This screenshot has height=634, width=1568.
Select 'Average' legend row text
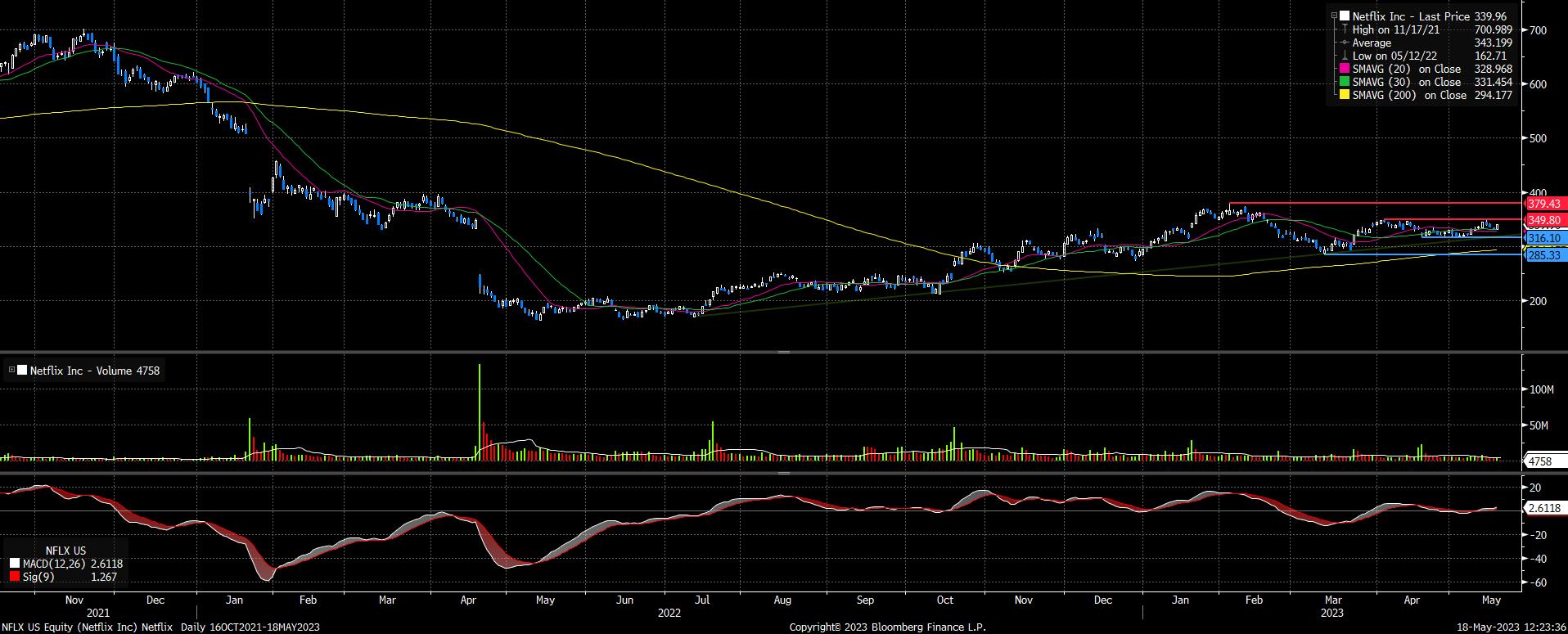coord(1372,43)
